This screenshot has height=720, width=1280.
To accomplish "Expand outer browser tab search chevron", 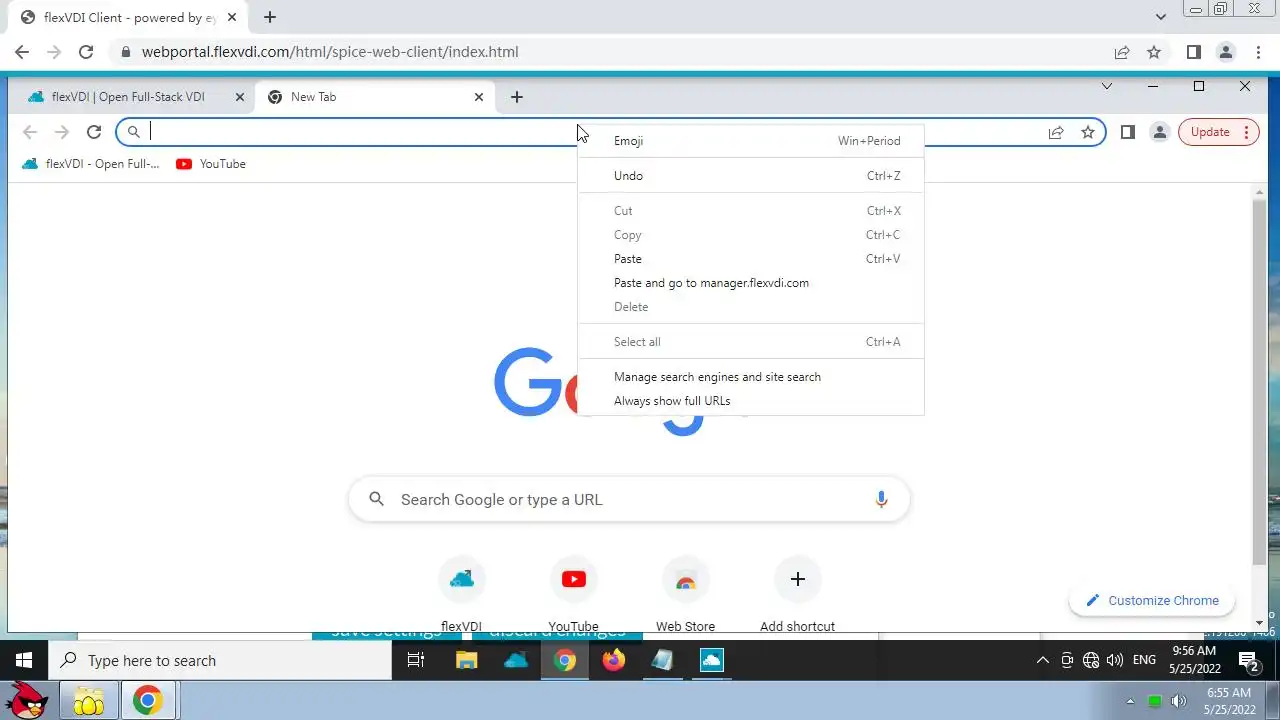I will 1161,17.
